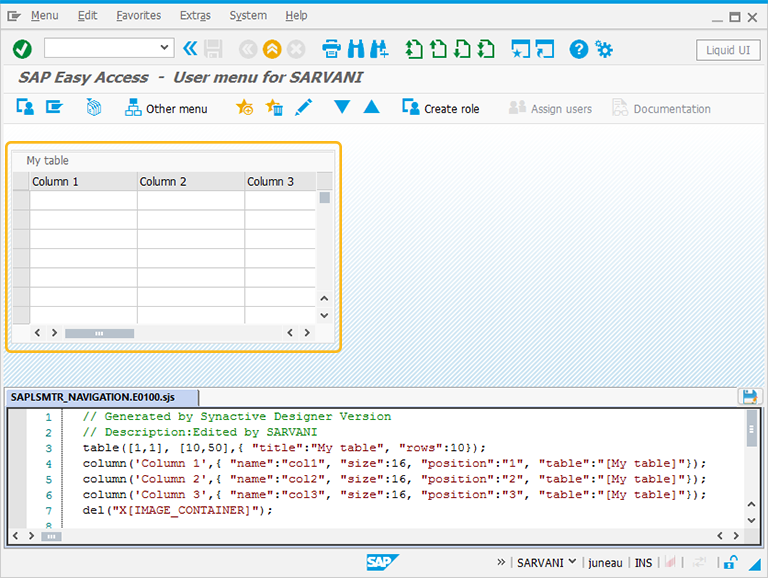
Task: Open the command field dropdown arrow
Action: (164, 48)
